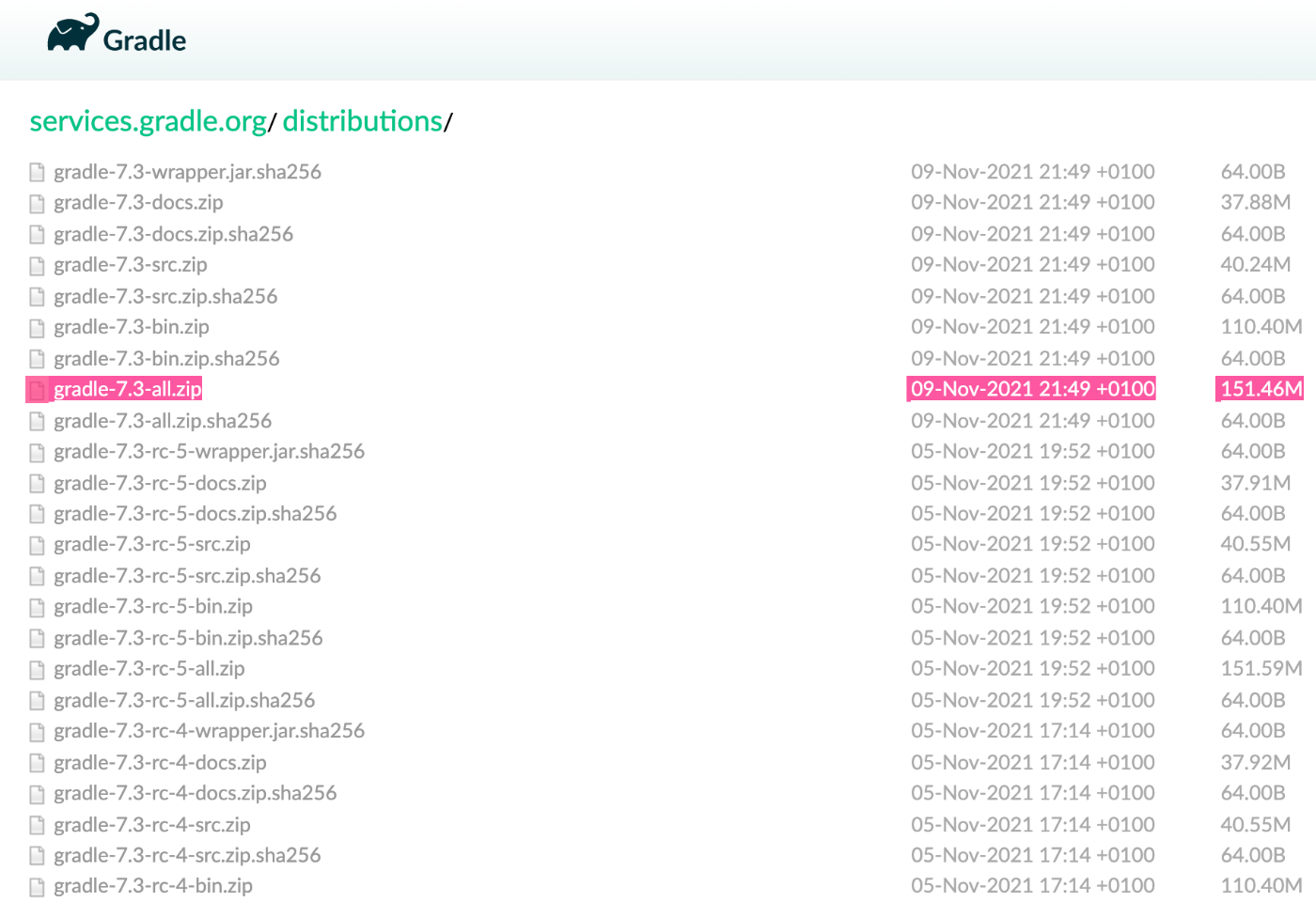Download gradle-7.3-rc-5-src.zip
Screen dimensions: 1316x902
tap(152, 545)
